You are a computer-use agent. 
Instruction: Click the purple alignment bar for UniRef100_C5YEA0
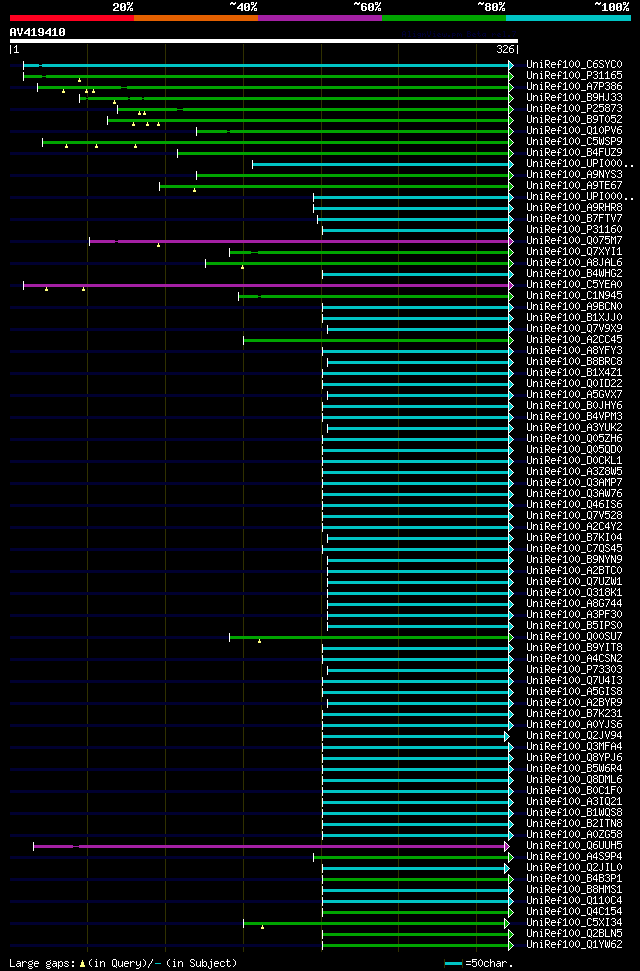[x=268, y=285]
